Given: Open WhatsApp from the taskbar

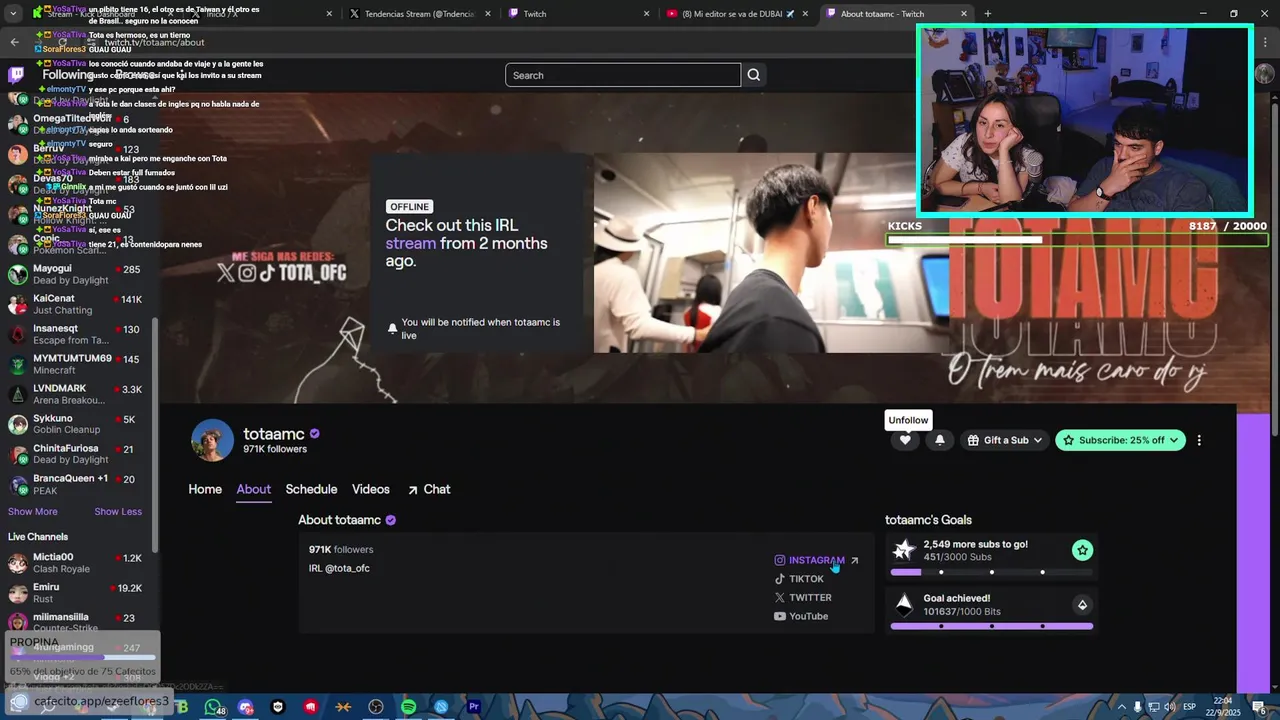Looking at the screenshot, I should pos(212,707).
